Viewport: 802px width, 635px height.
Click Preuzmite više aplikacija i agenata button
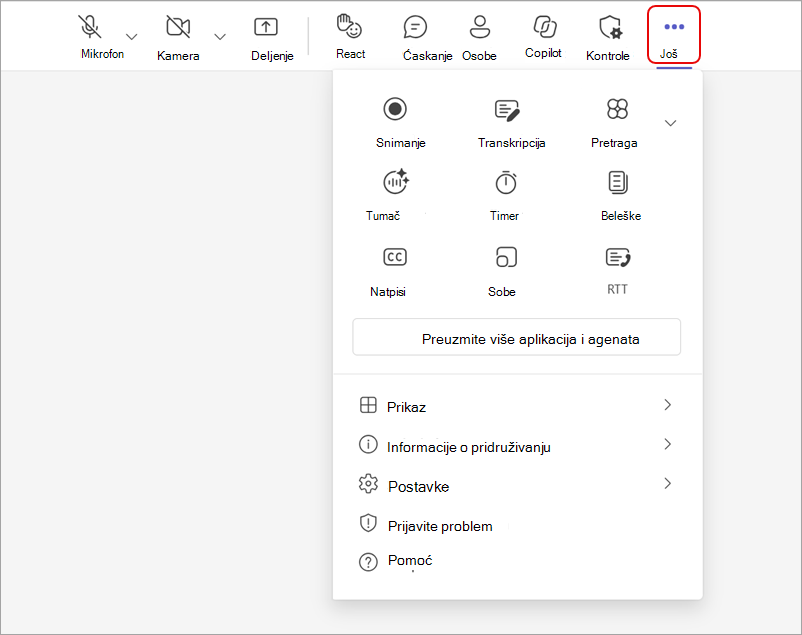(x=517, y=337)
